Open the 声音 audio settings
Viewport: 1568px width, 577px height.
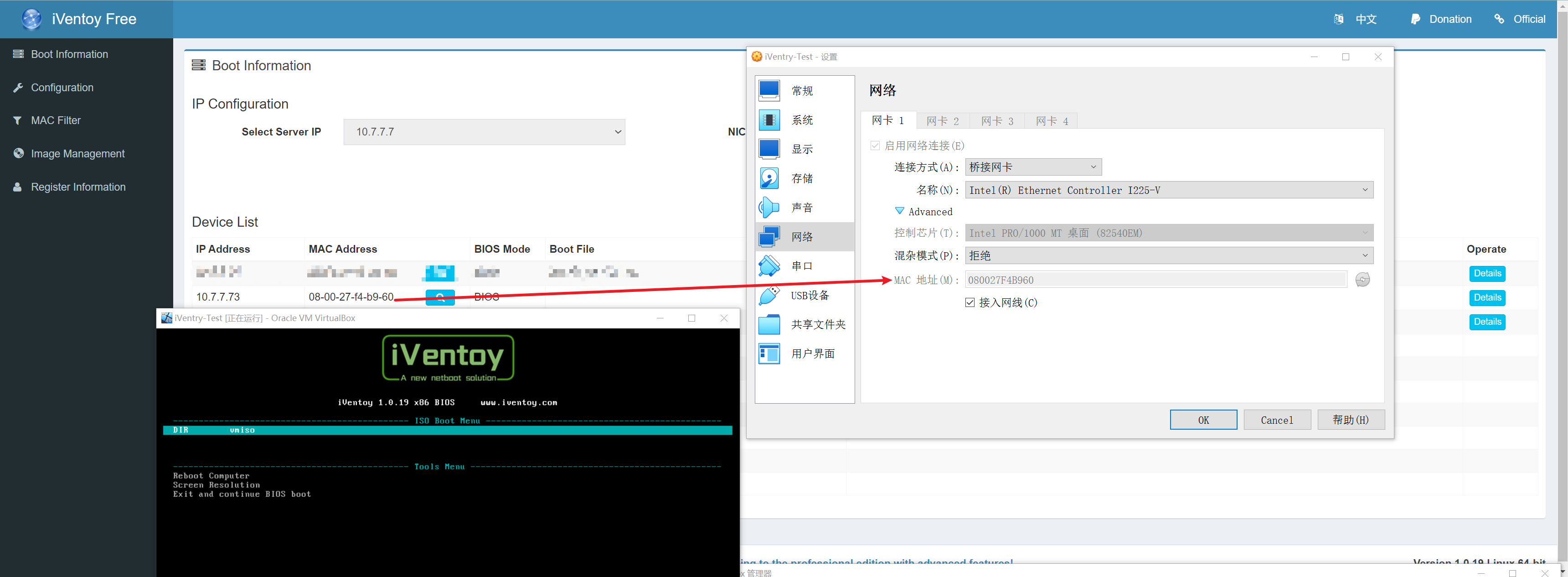click(802, 207)
